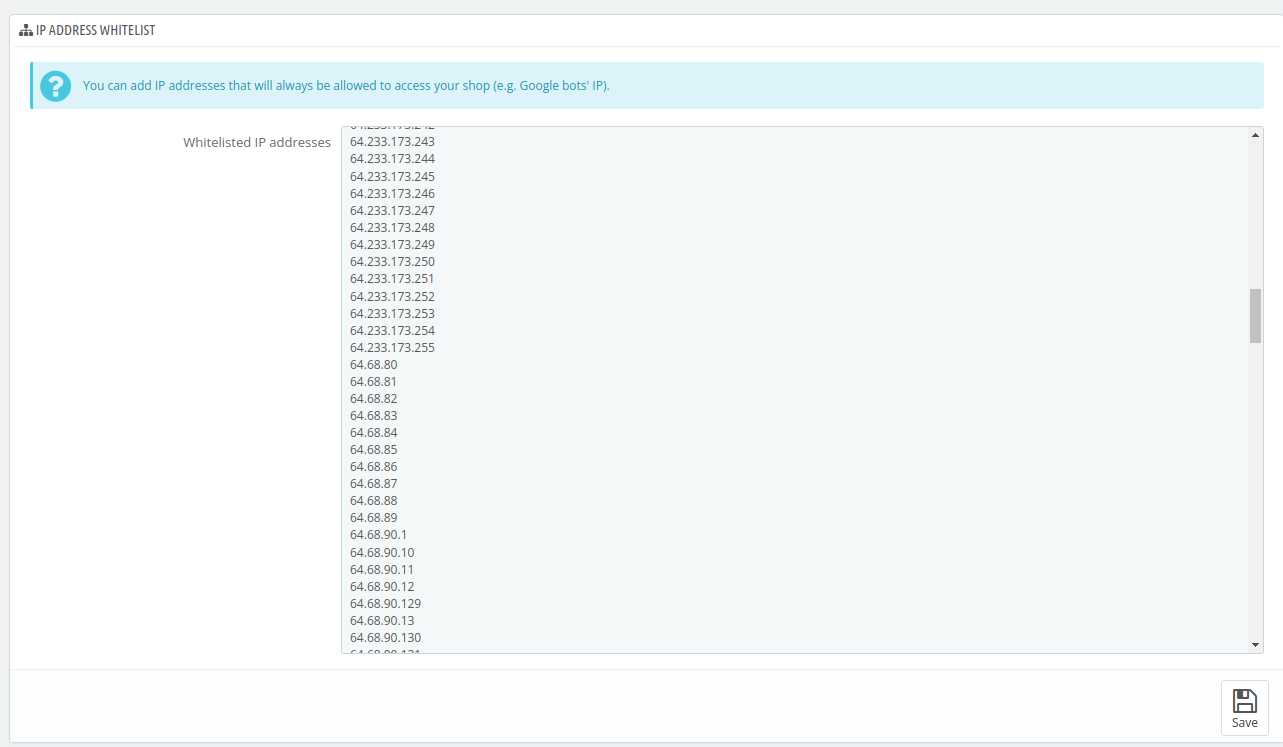
Task: Place the cursor on line 64.233.173.254
Action: [x=392, y=330]
